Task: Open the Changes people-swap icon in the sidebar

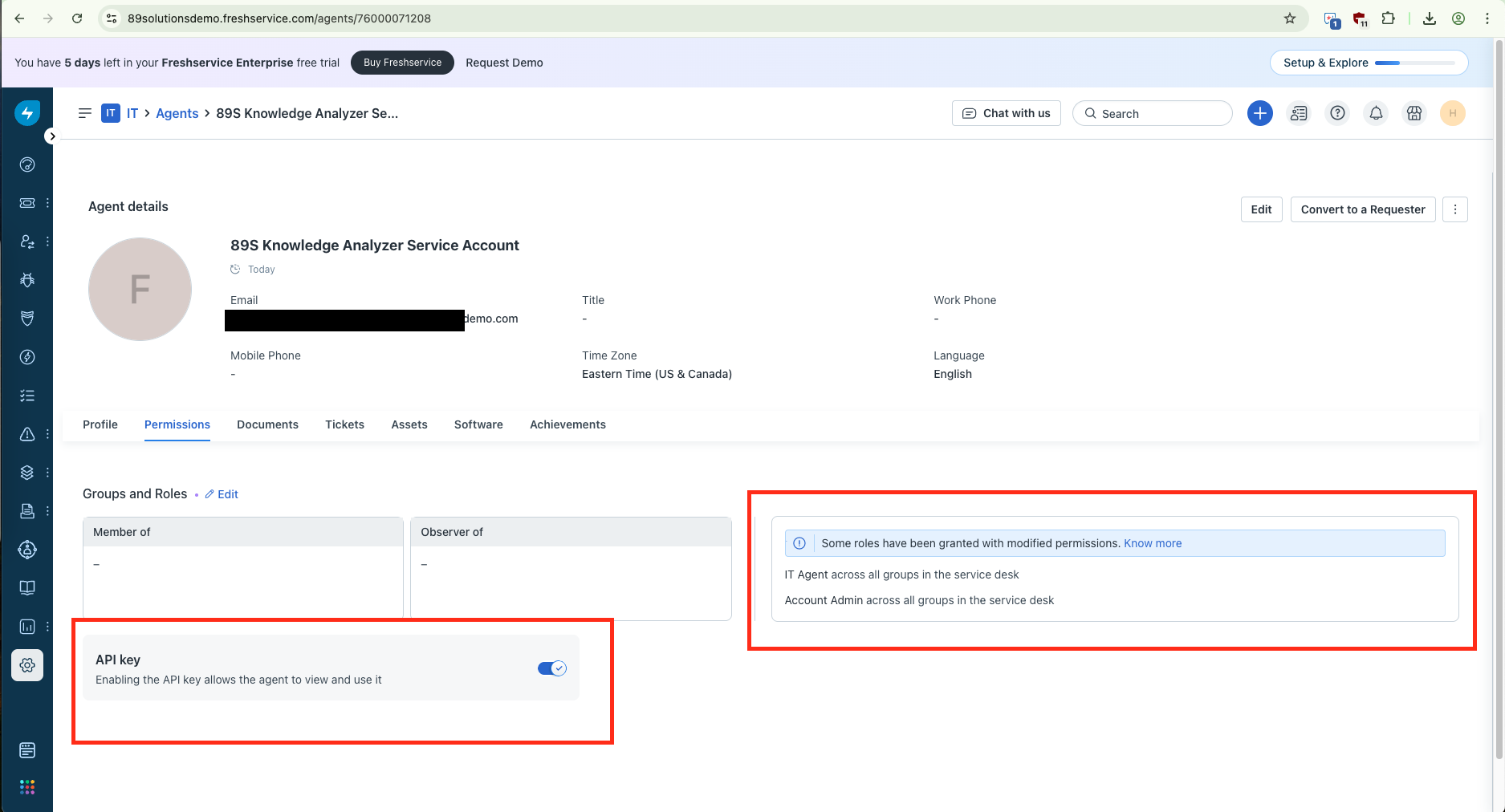Action: [x=27, y=242]
